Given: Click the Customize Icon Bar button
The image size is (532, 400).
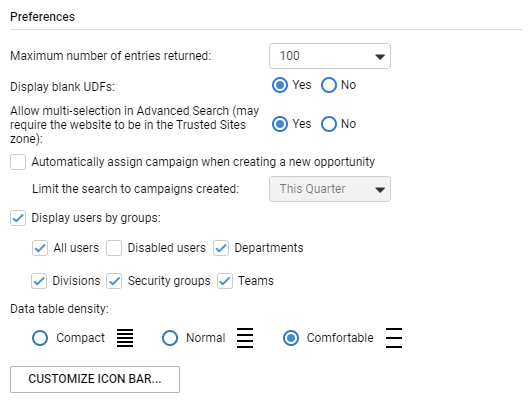Looking at the screenshot, I should point(95,379).
